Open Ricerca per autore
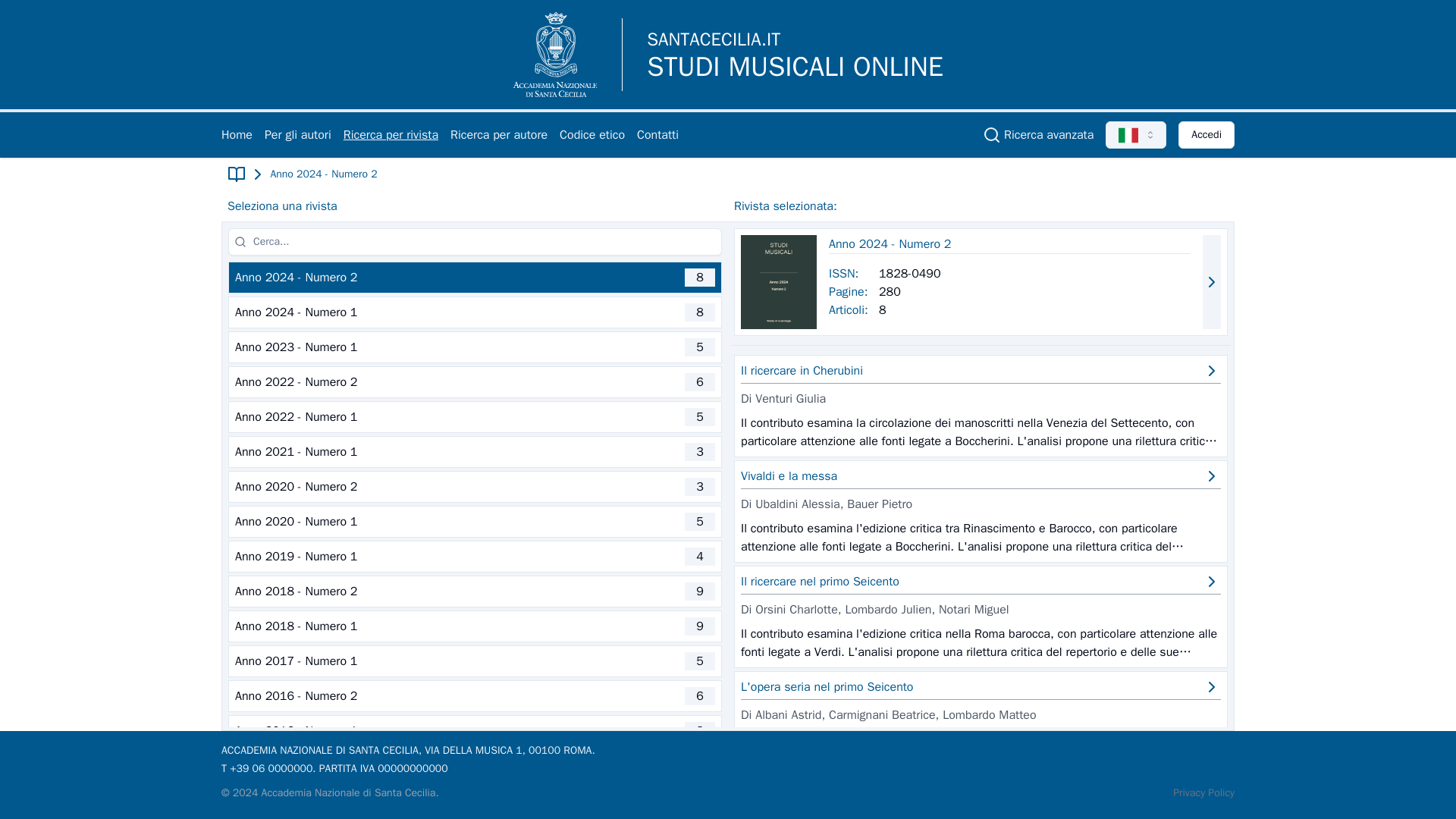This screenshot has width=1456, height=819. [499, 135]
